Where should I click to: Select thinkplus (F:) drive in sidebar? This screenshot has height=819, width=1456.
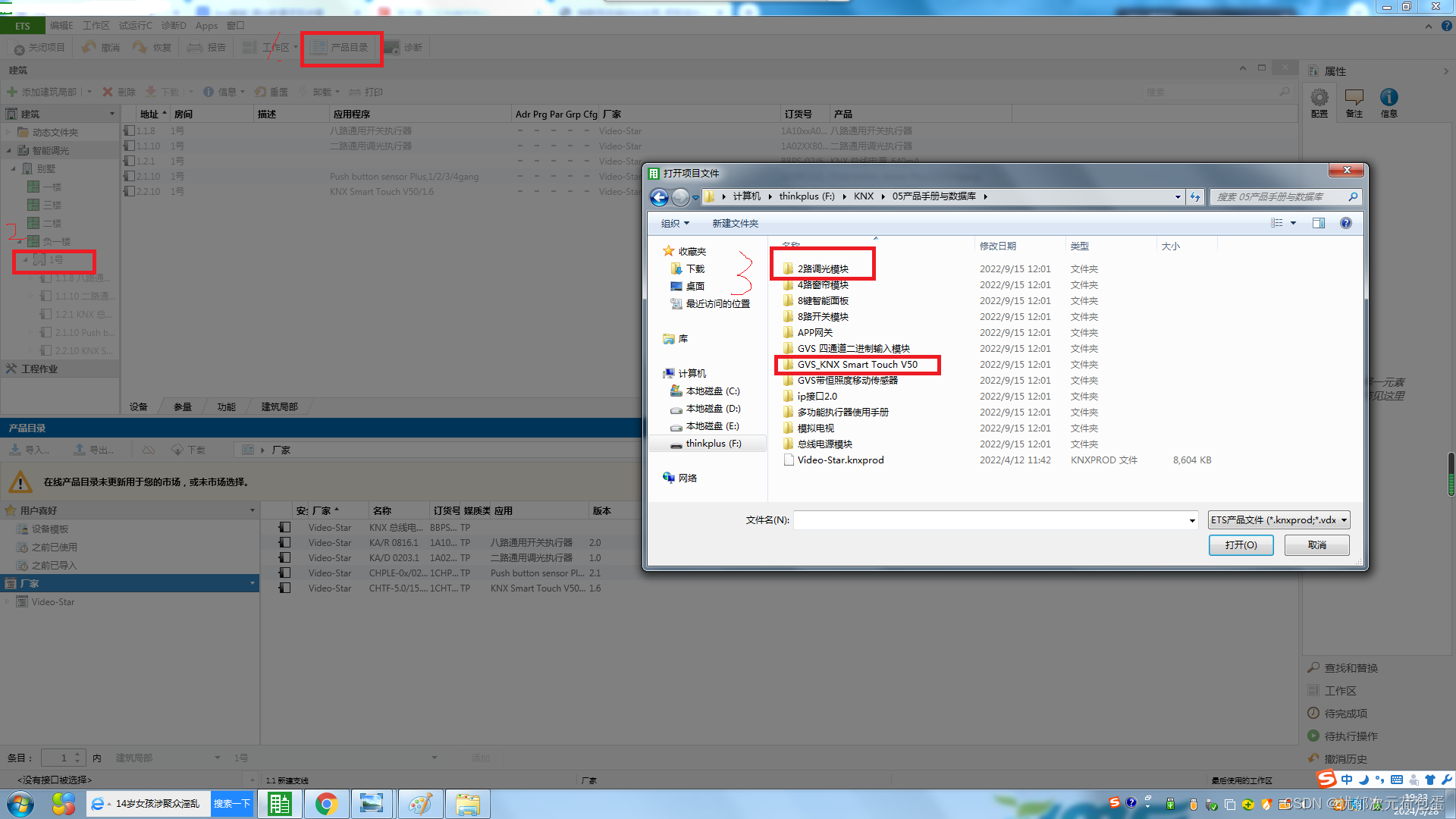713,444
